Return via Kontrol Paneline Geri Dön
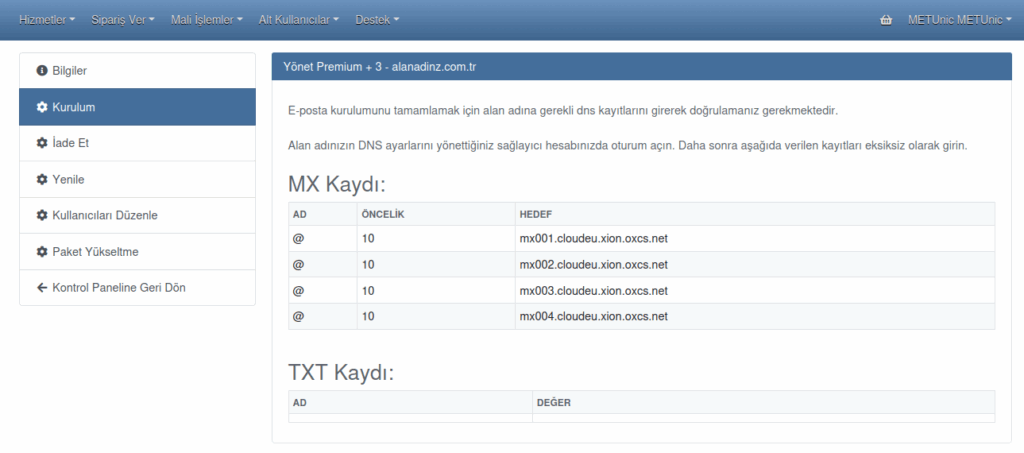 point(118,287)
